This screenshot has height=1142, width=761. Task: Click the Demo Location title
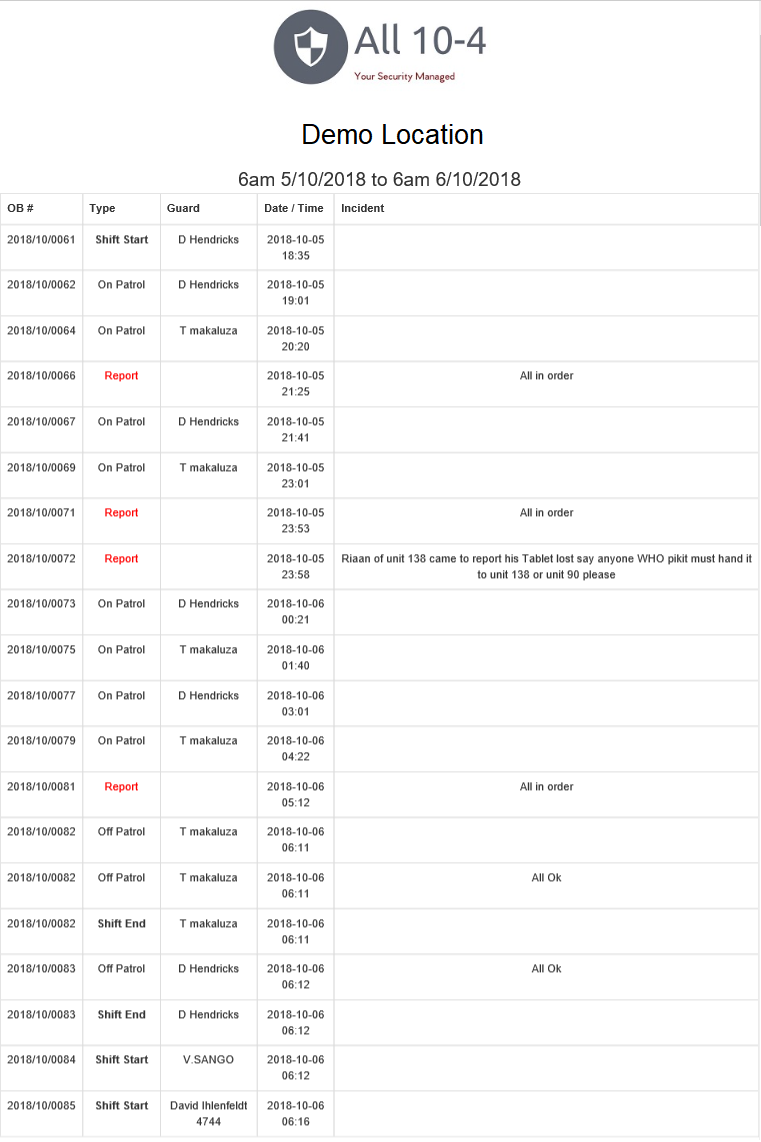click(x=392, y=135)
